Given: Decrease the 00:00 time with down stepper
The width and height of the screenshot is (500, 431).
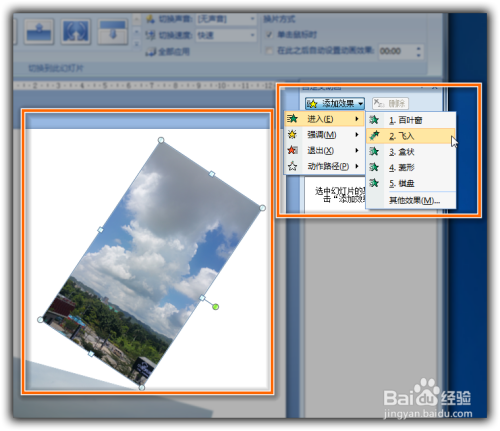Looking at the screenshot, I should [x=419, y=55].
